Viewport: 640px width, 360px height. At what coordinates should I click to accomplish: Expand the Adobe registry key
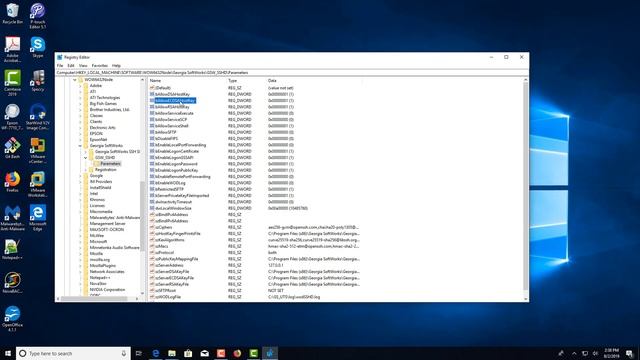[80, 86]
